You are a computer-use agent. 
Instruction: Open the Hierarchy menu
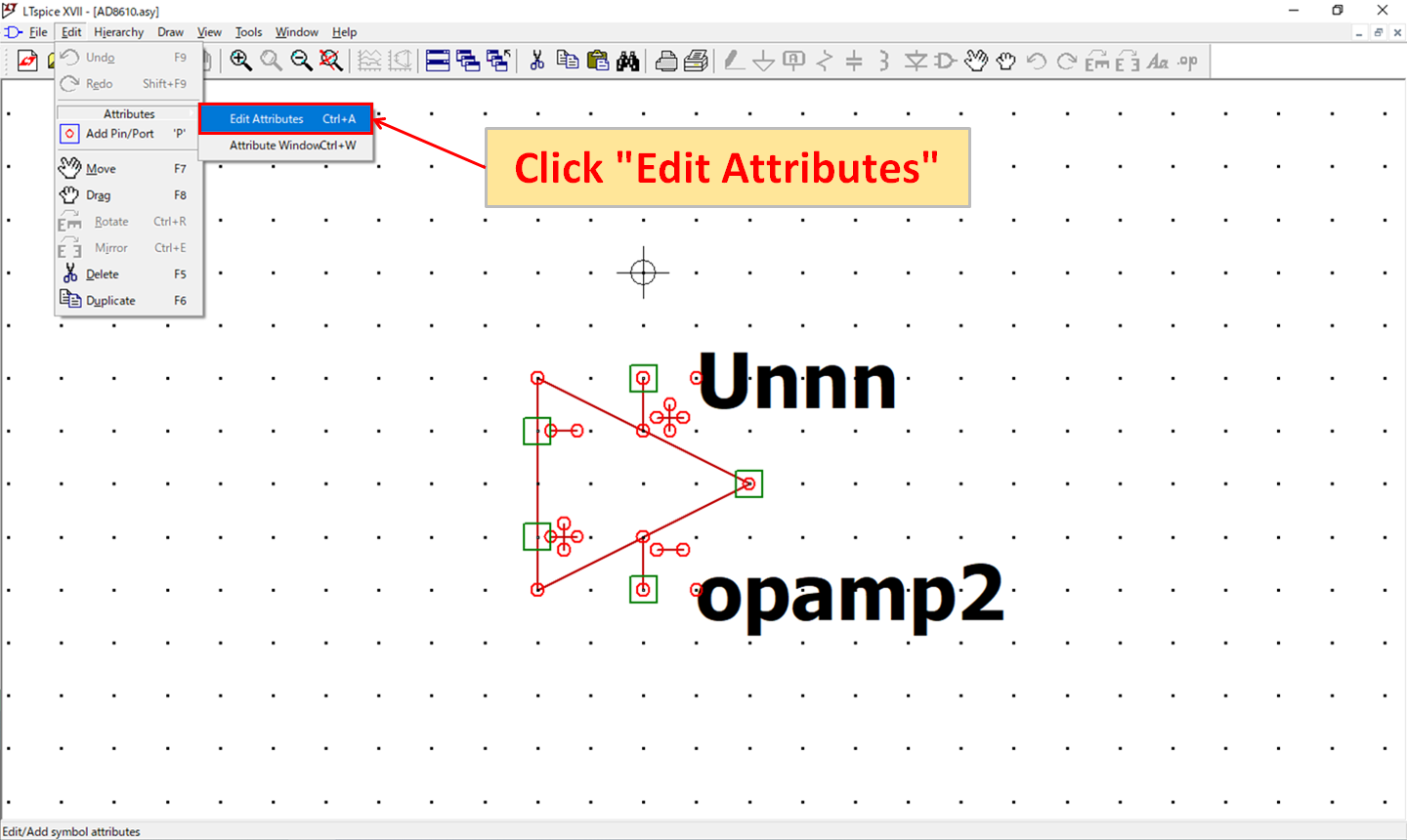pos(118,32)
